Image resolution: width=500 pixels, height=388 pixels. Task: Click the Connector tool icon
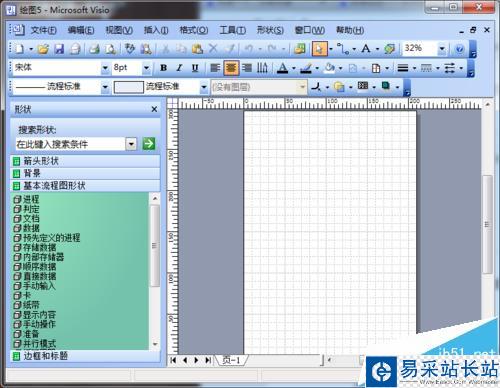point(343,49)
